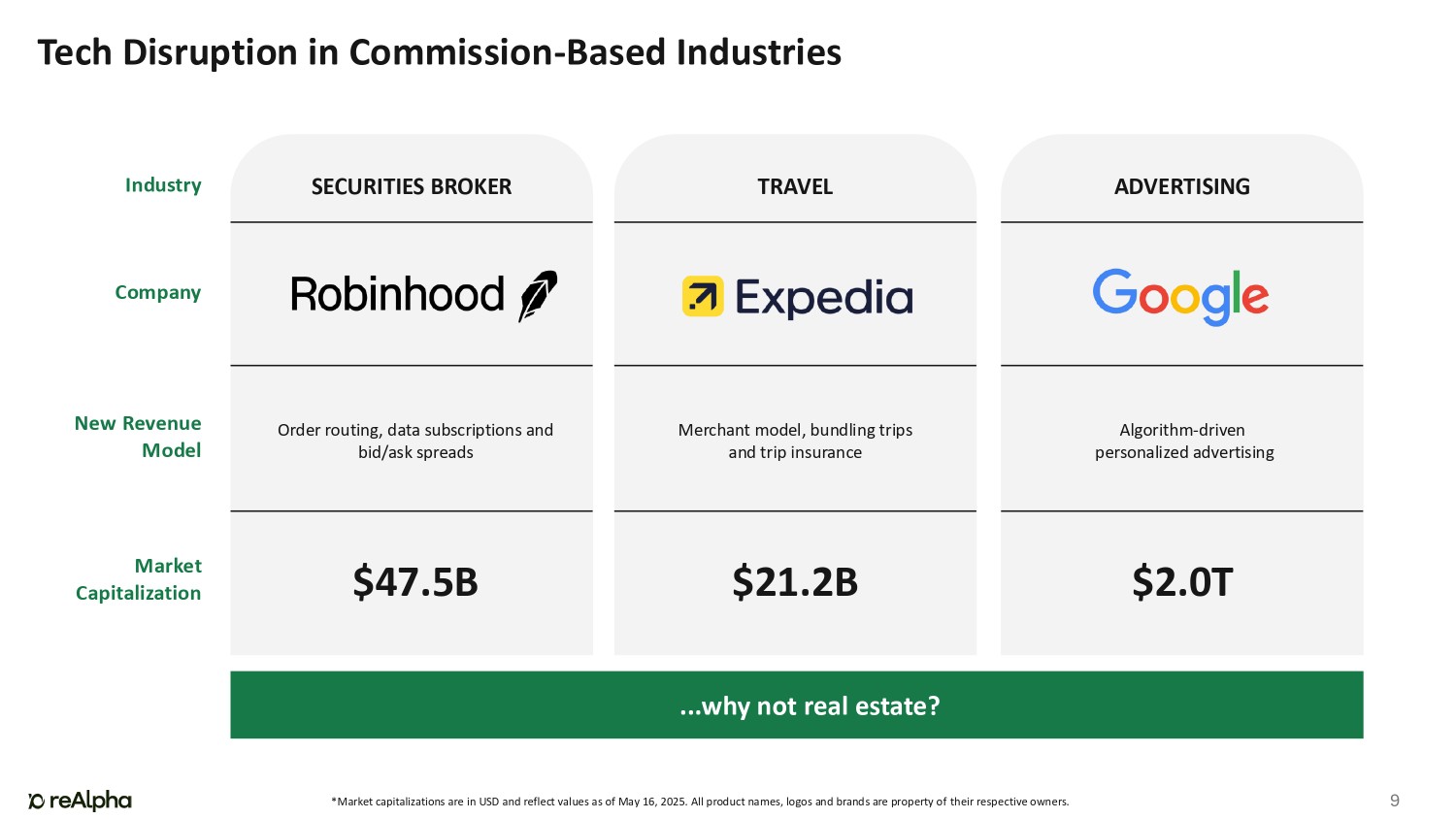Click the multicolored Google logo

pos(1180,297)
